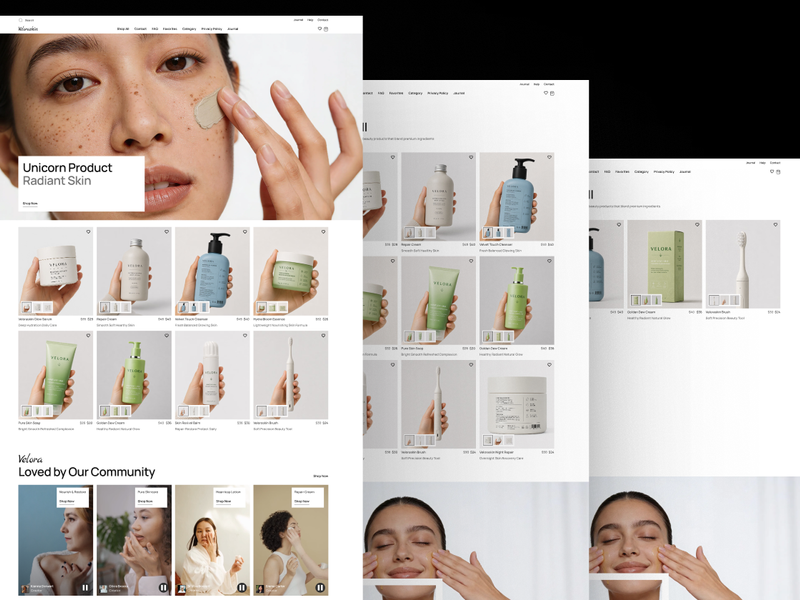Favorite the Repair Cream in the middle page
The image size is (800, 600).
tap(471, 157)
